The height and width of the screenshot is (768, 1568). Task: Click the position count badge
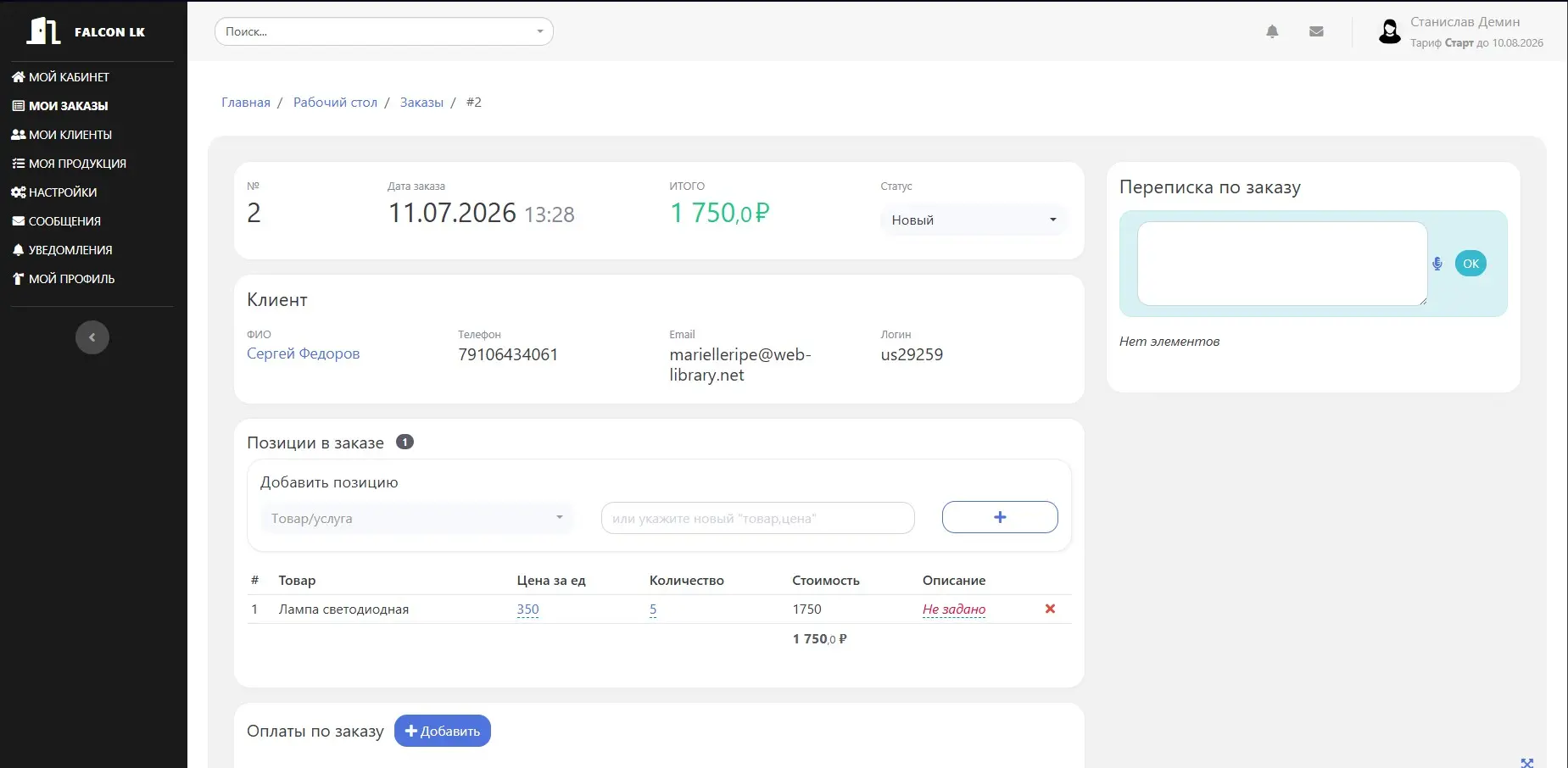[405, 442]
